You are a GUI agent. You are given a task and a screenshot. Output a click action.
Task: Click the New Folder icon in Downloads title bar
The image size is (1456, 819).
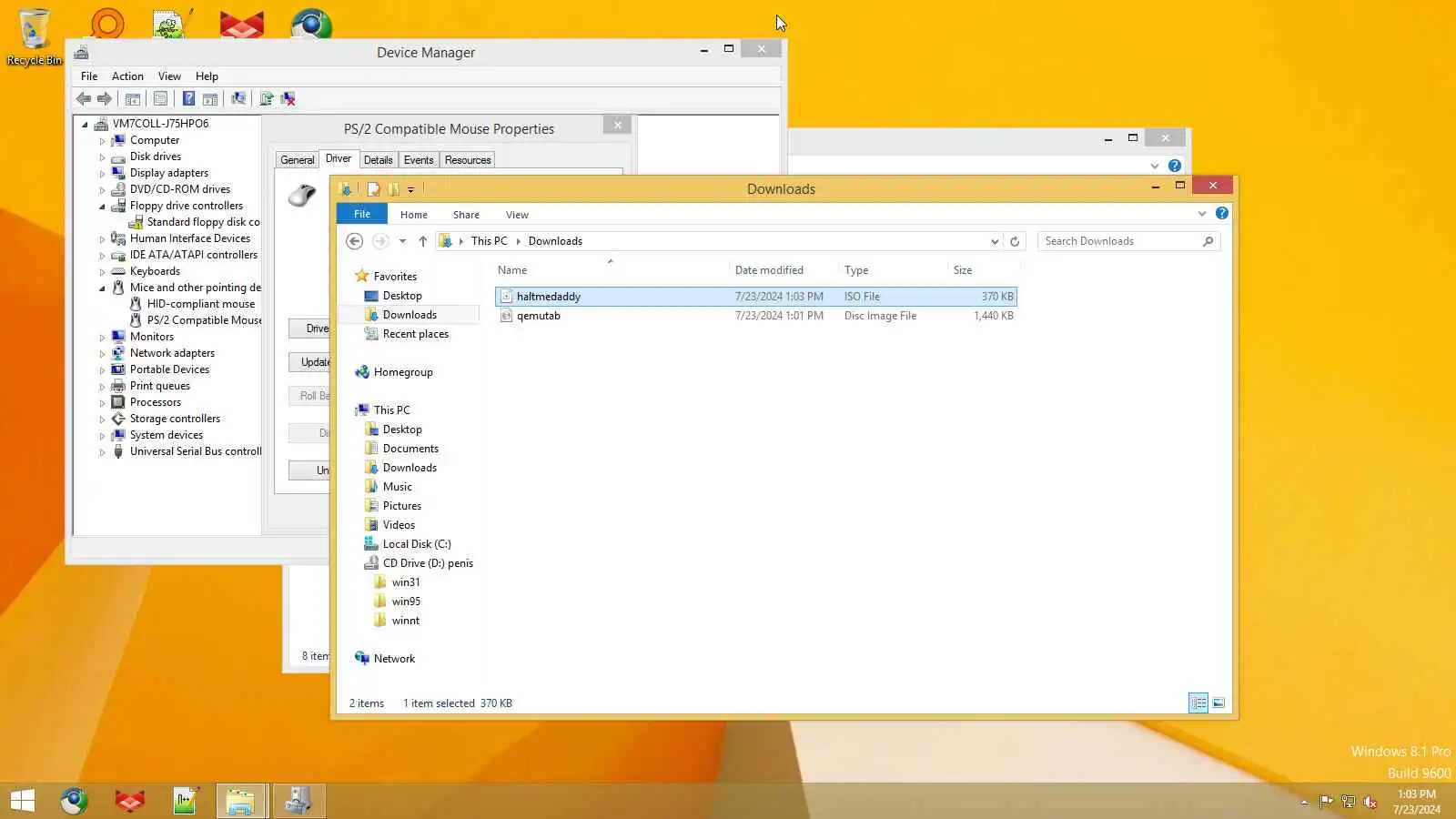[393, 189]
